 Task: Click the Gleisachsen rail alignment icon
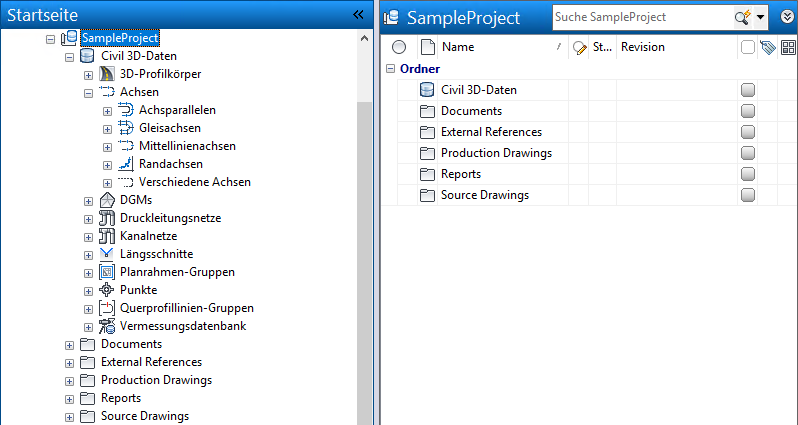[x=127, y=128]
